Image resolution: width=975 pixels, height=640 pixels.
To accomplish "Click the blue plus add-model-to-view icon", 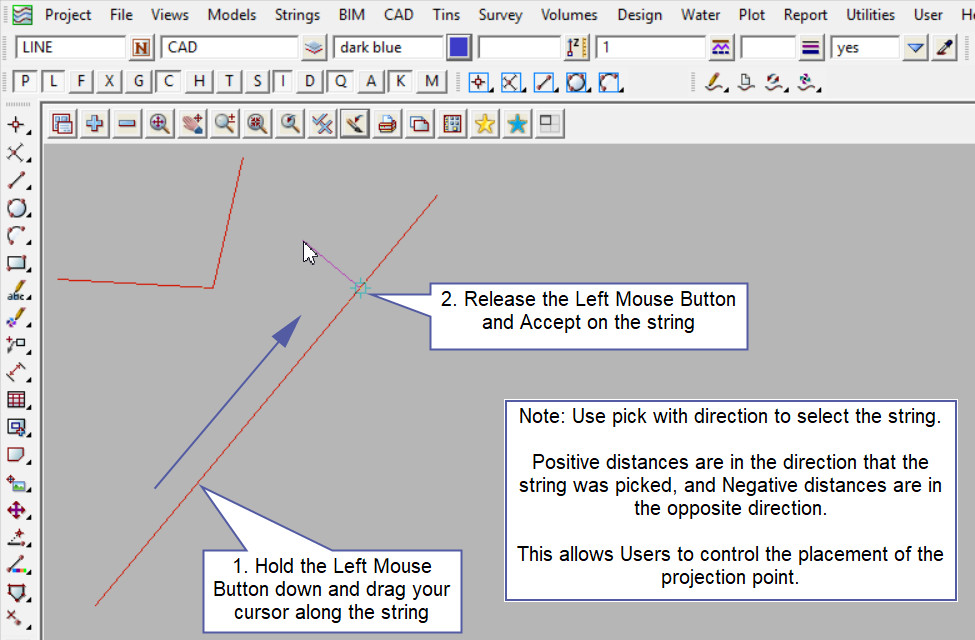I will [95, 124].
